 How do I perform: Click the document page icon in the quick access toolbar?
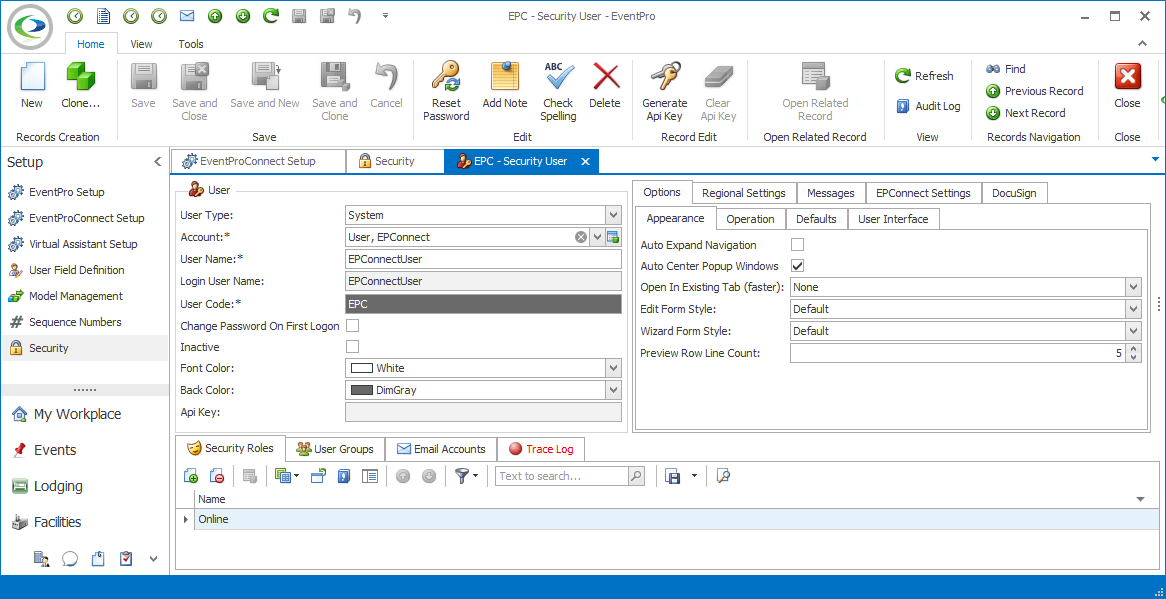103,15
